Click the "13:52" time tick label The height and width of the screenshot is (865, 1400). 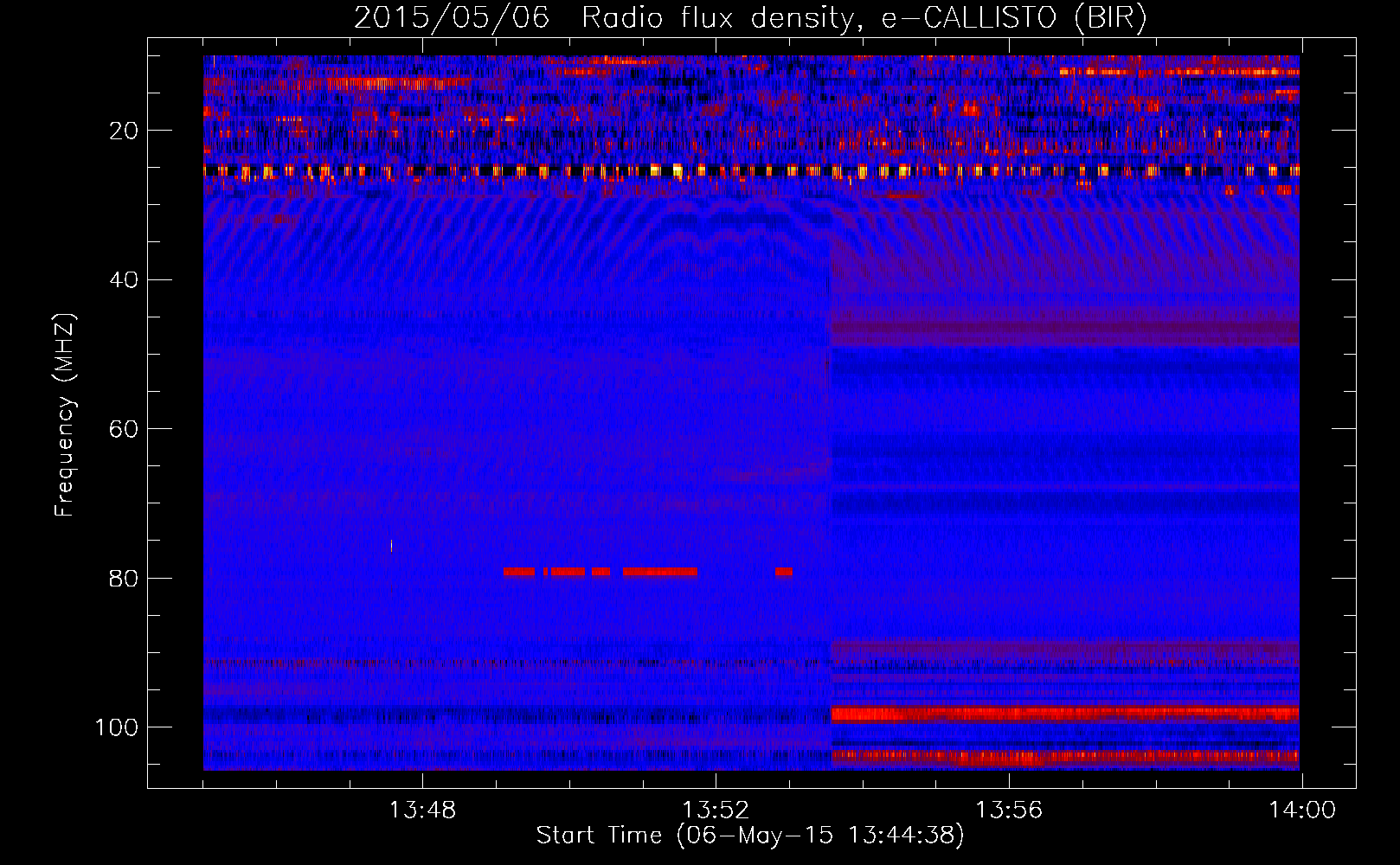pyautogui.click(x=716, y=811)
